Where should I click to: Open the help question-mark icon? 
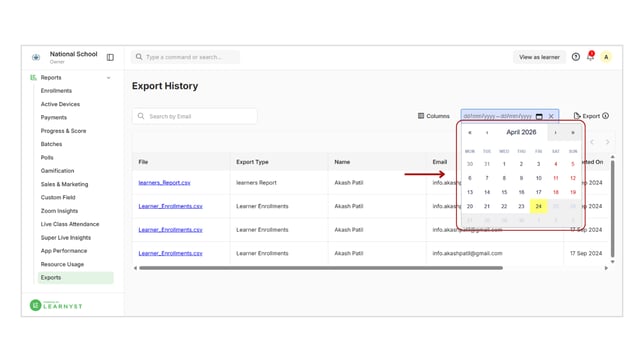point(576,57)
